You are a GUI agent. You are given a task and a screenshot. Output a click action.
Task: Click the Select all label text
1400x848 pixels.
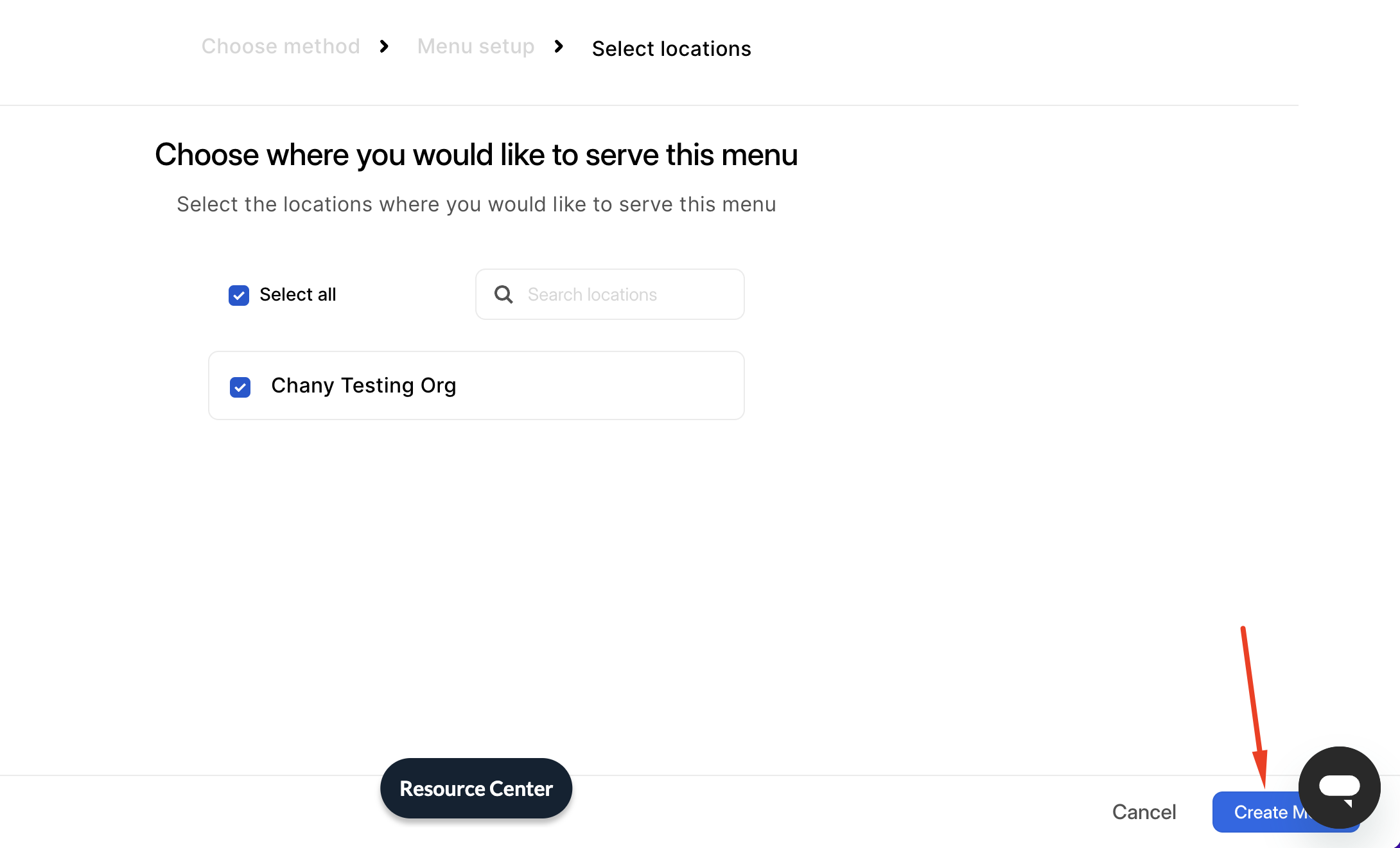coord(297,294)
